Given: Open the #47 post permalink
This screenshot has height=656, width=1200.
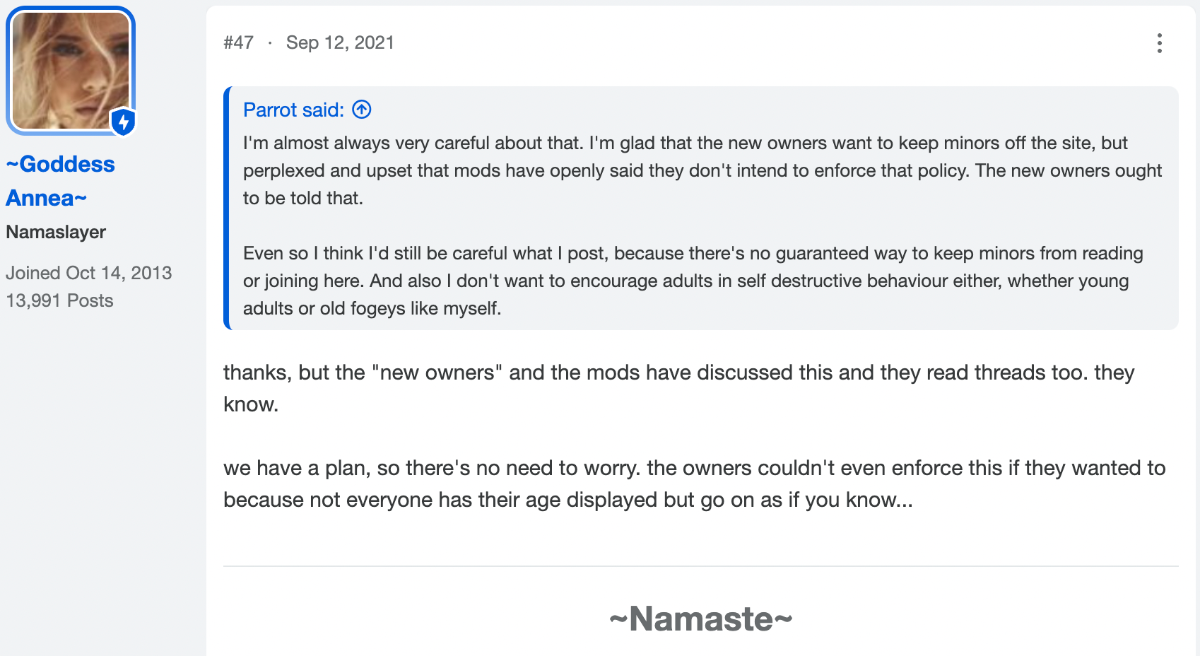Looking at the screenshot, I should tap(238, 43).
